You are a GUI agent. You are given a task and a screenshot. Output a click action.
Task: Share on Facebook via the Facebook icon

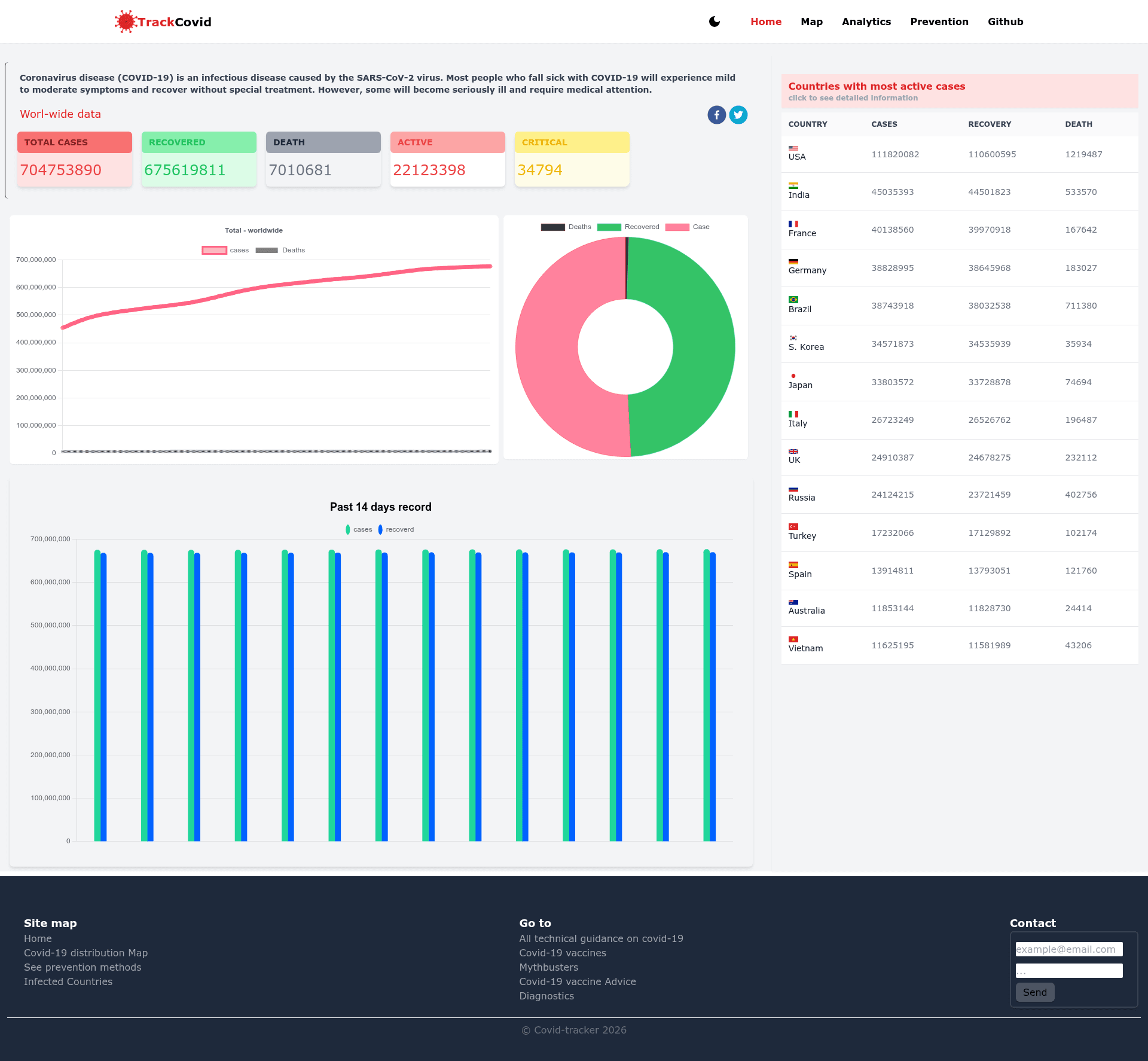tap(716, 115)
